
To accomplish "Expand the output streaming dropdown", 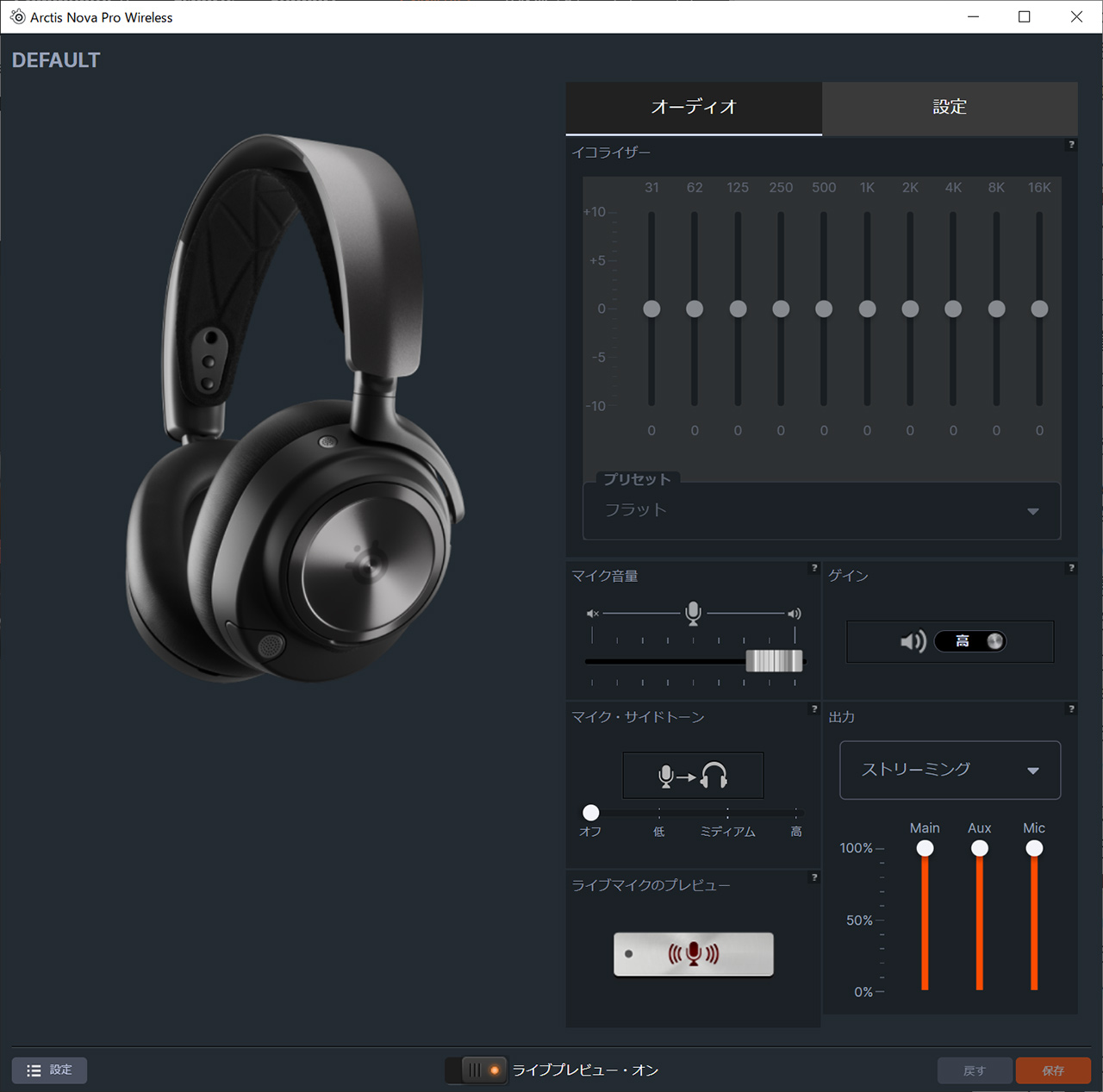I will click(950, 770).
